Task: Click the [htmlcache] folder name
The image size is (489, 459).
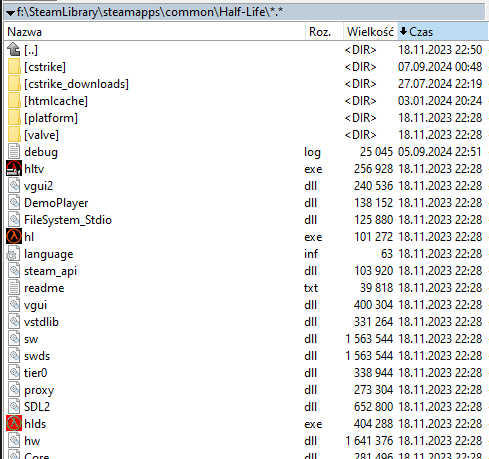Action: pyautogui.click(x=56, y=101)
